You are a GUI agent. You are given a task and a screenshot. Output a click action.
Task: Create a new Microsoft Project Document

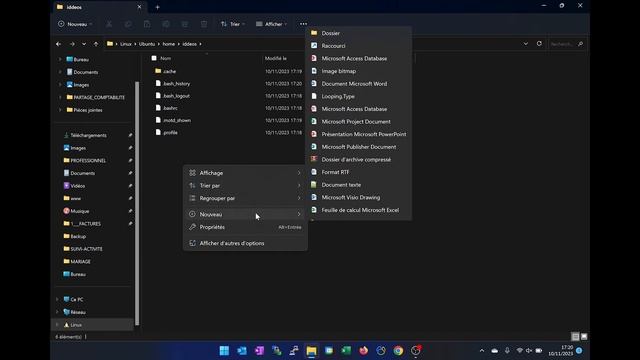tap(358, 122)
